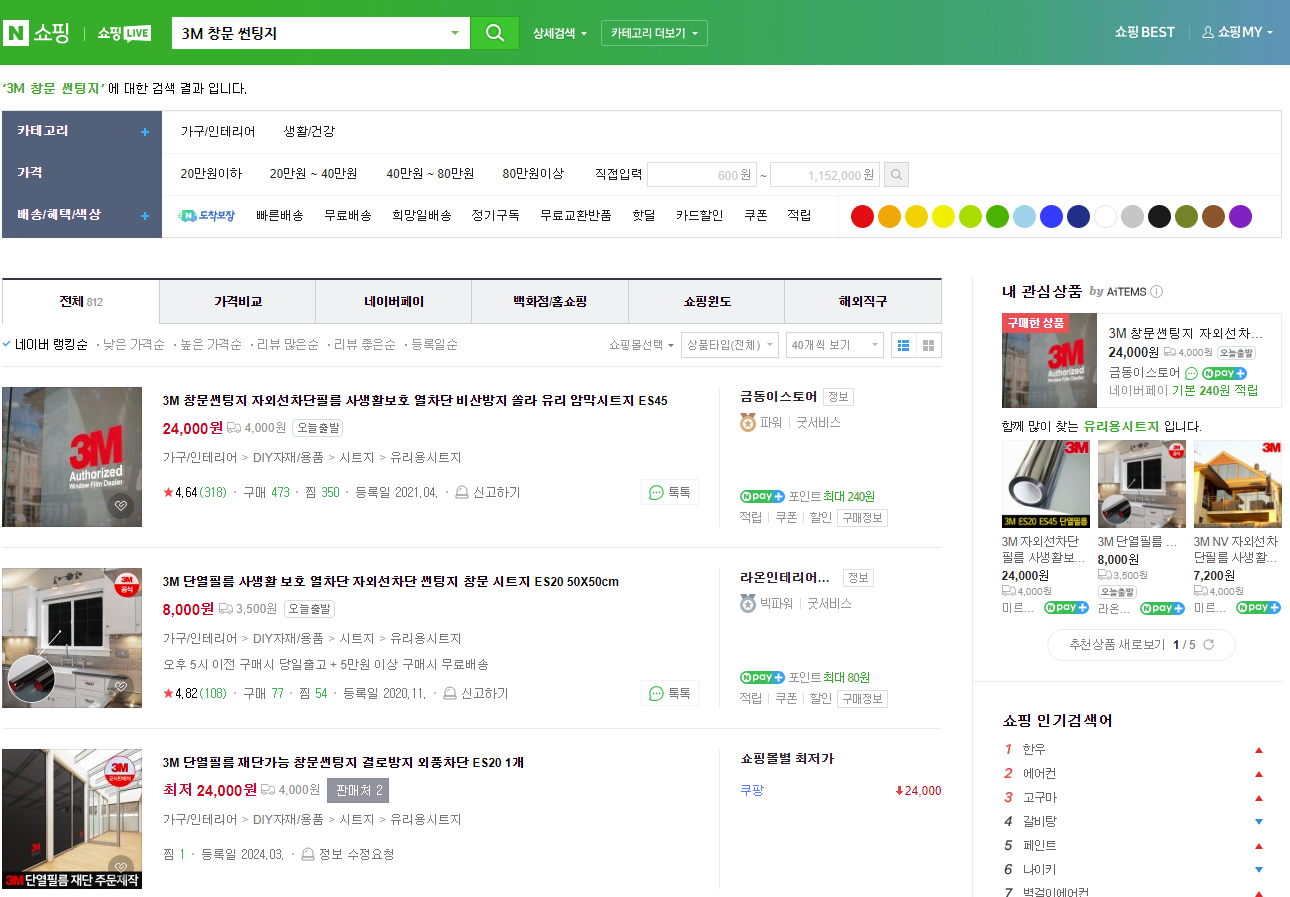Click 금동이스토어 파워 grade medal icon
Image resolution: width=1290 pixels, height=897 pixels.
point(748,423)
